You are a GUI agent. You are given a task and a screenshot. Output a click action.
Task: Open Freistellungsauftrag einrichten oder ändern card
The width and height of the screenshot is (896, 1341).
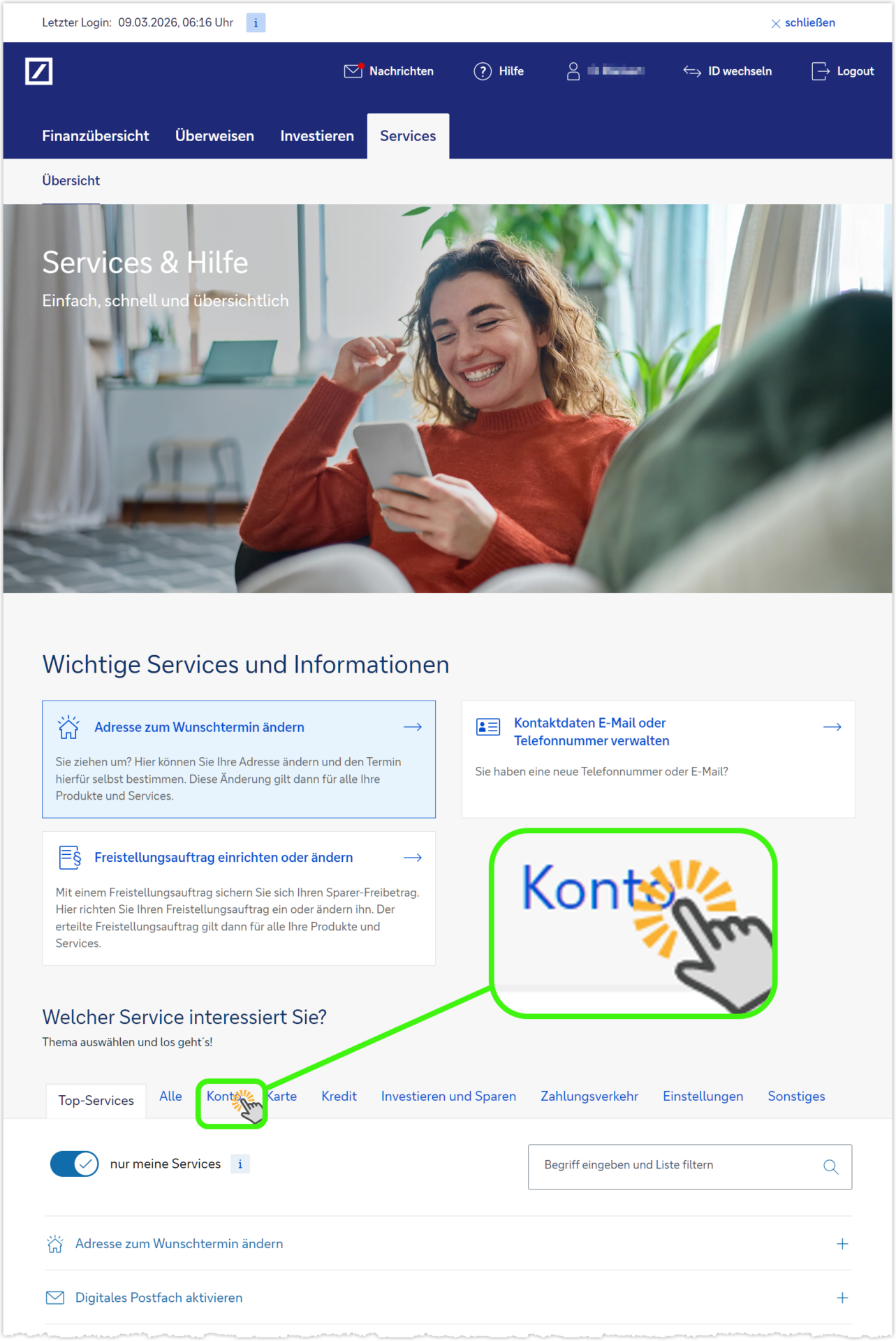click(x=239, y=898)
